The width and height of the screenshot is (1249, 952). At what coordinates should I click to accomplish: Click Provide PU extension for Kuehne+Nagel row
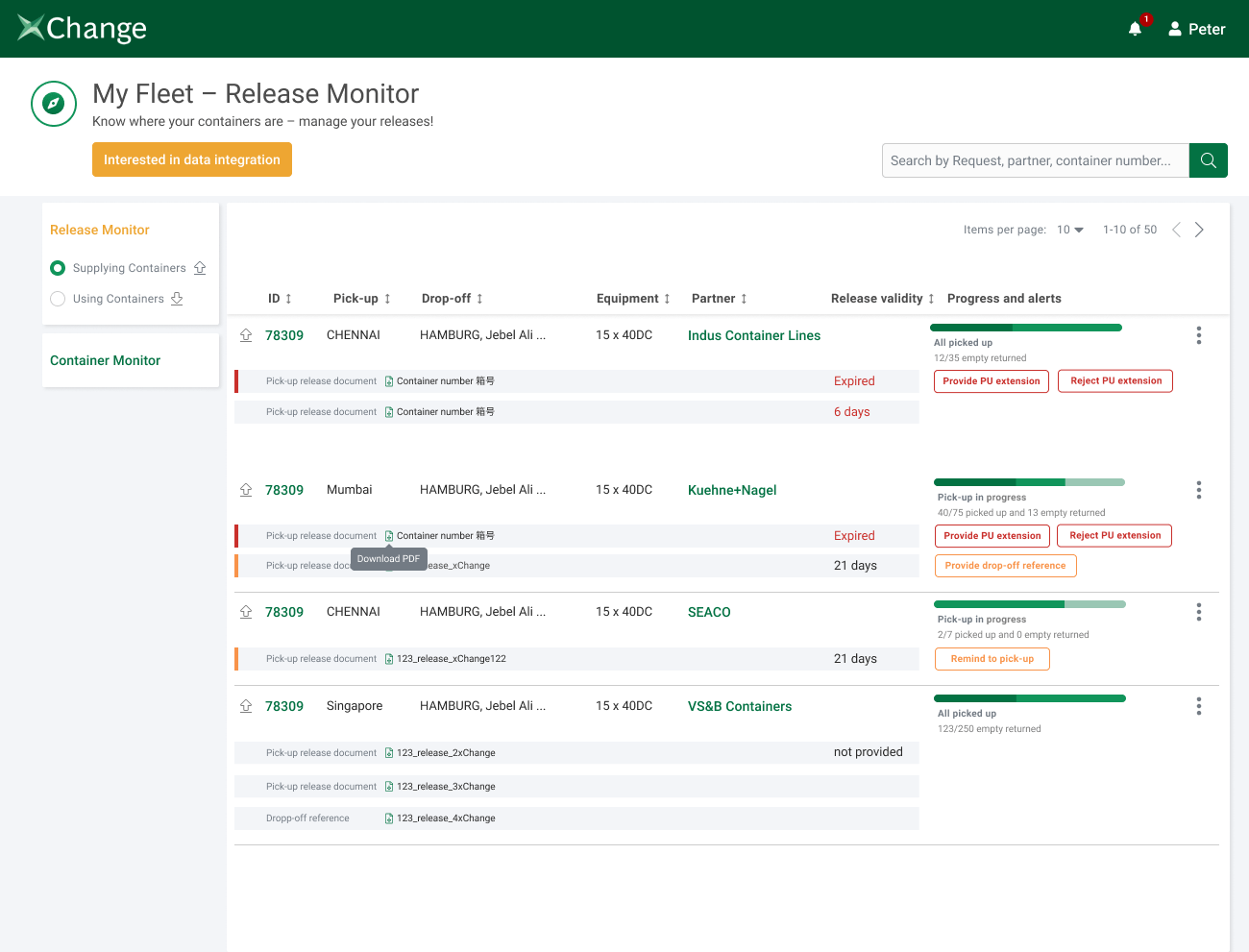pos(992,536)
